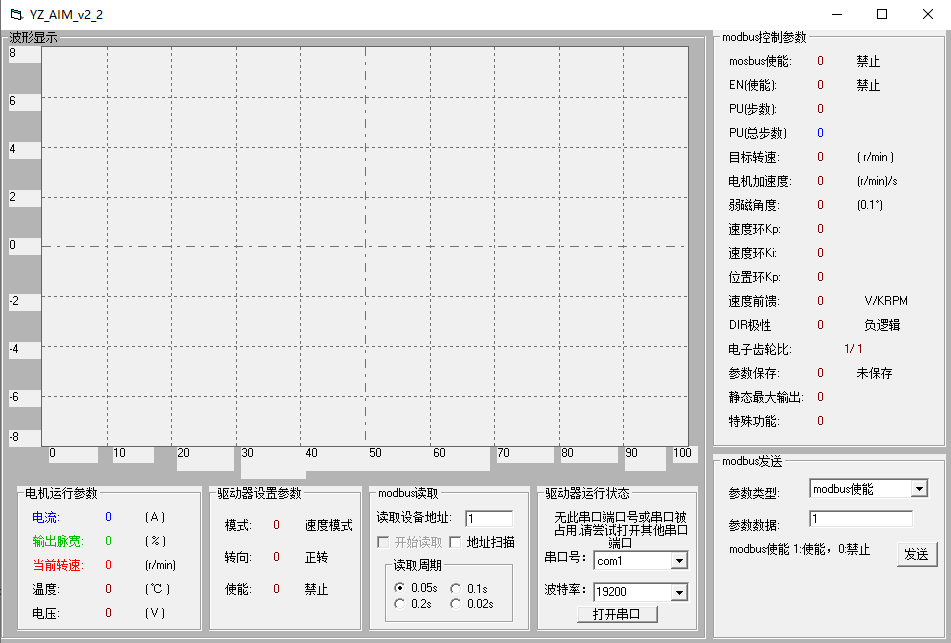Close the YZ_AIM_v2_2 window
951x643 pixels.
pos(927,14)
